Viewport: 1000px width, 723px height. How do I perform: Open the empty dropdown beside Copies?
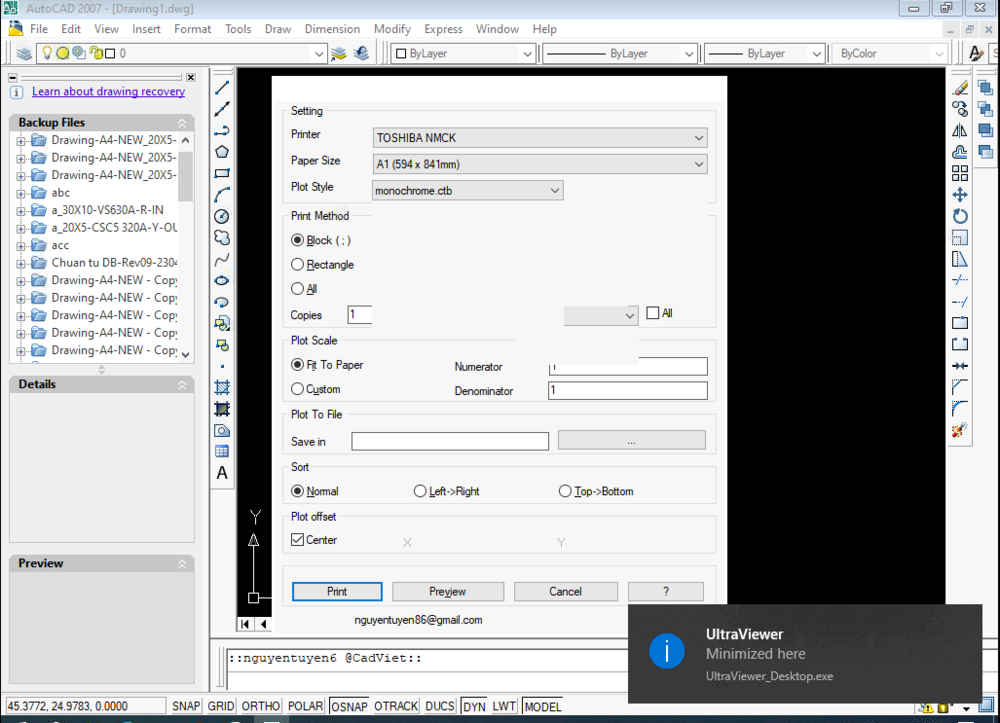click(600, 315)
